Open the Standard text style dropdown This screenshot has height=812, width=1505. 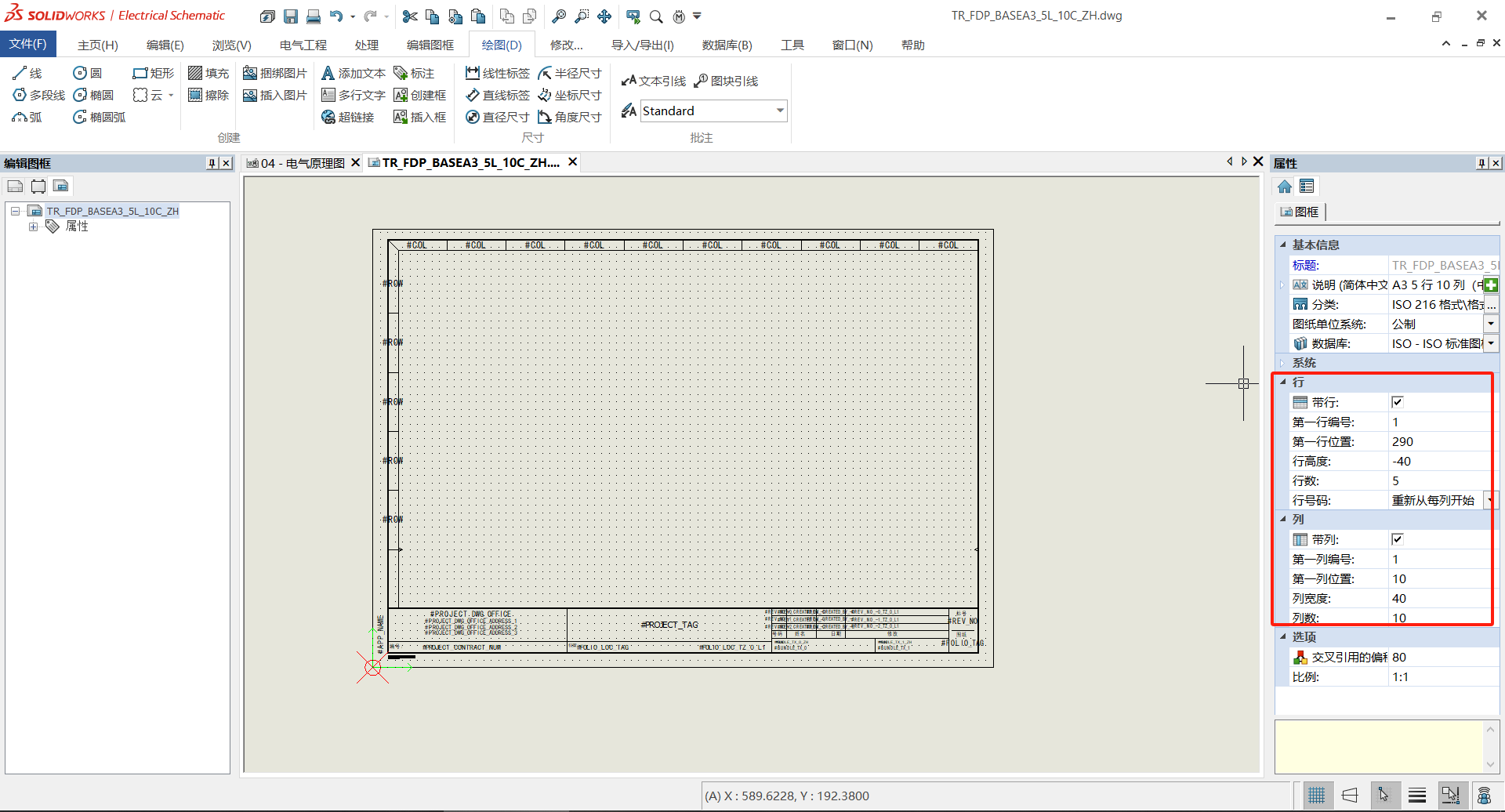tap(780, 111)
